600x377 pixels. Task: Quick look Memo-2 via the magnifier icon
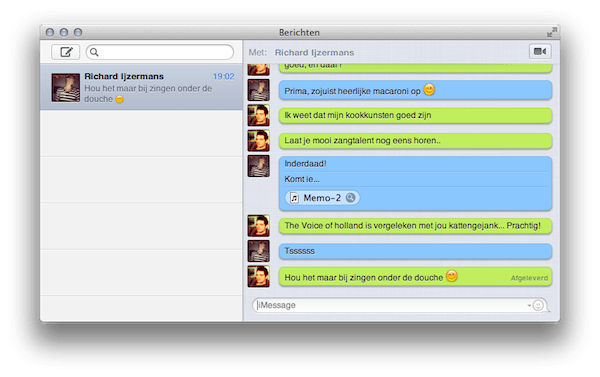(x=351, y=197)
